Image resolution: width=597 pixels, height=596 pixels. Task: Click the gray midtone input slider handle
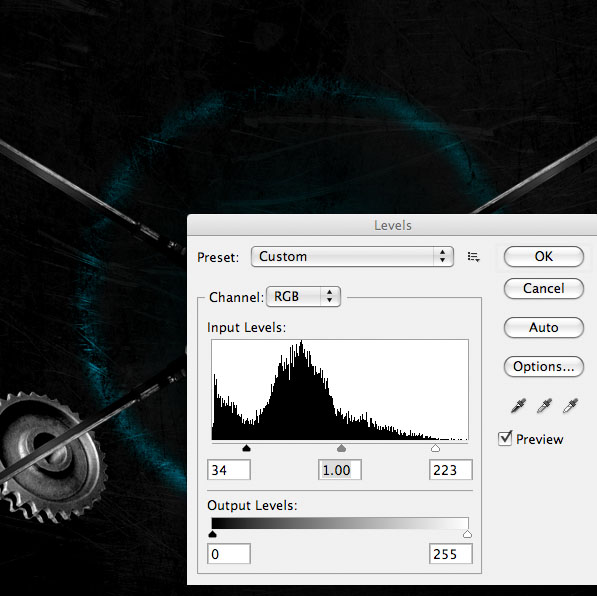[x=342, y=448]
